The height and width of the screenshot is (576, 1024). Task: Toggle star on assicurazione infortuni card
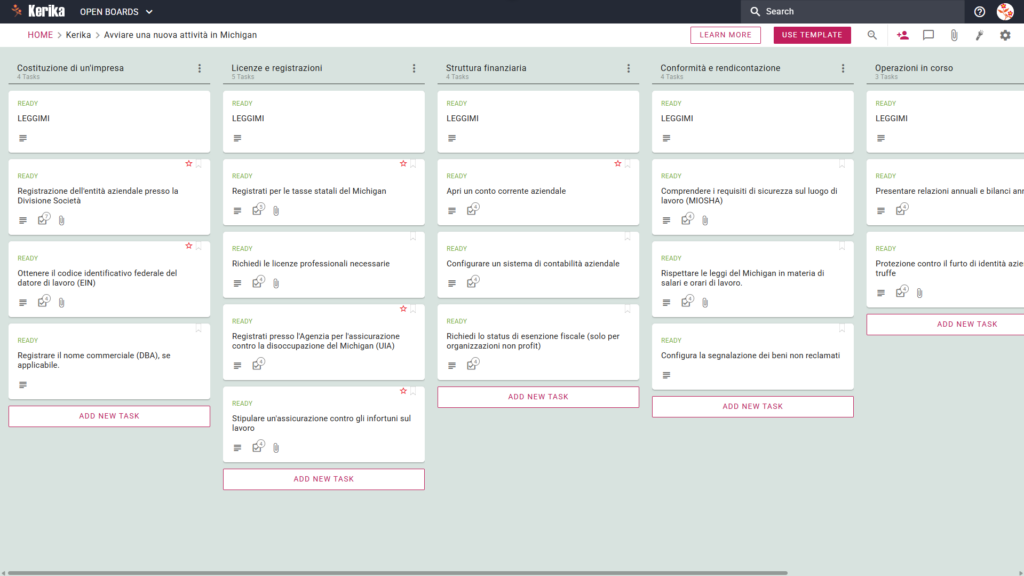pos(403,391)
